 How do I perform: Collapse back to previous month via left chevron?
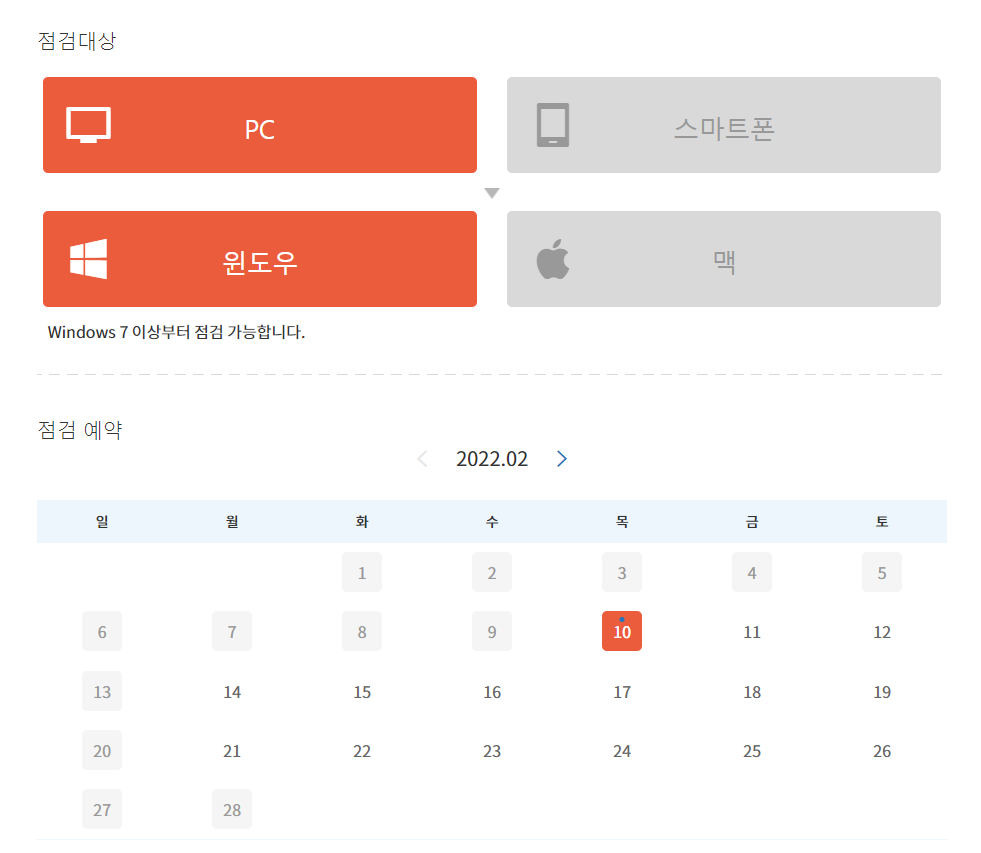pyautogui.click(x=422, y=458)
